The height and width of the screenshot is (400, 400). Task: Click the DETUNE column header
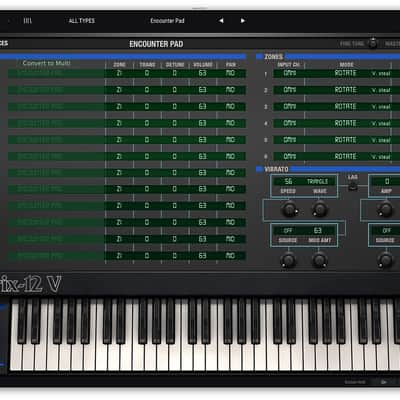click(x=175, y=65)
